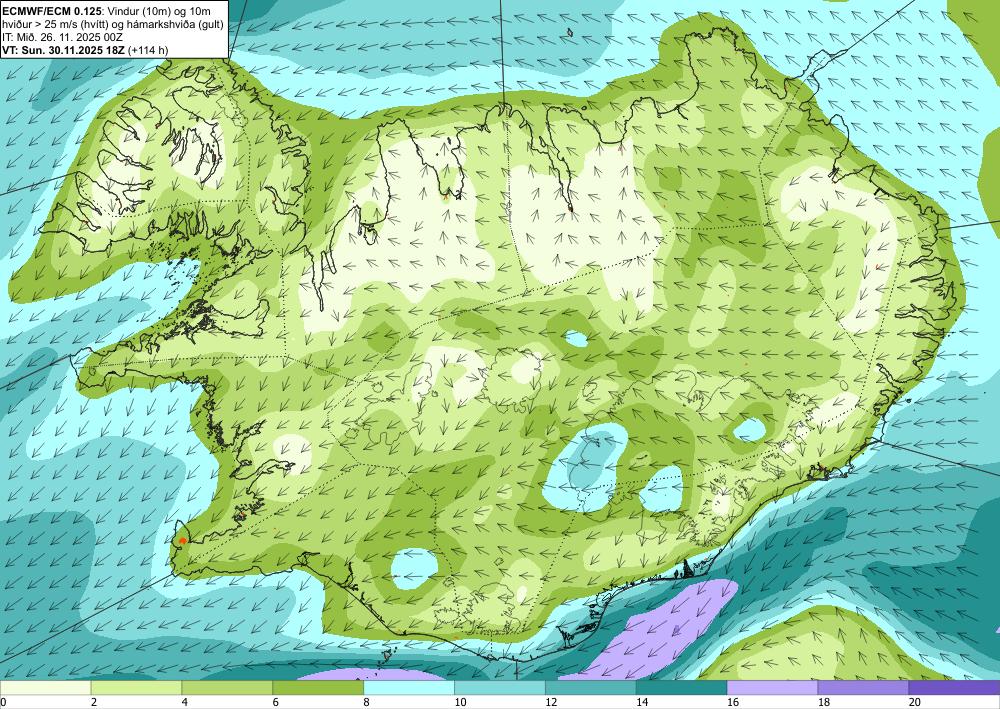Click the "20" legend scale label

(915, 703)
